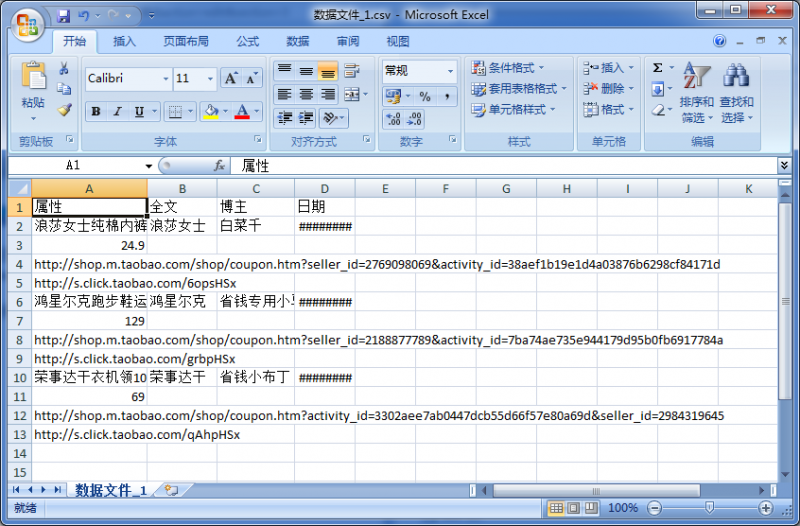Screen dimensions: 800x526
Task: Align text to the middle of cell
Action: (306, 70)
